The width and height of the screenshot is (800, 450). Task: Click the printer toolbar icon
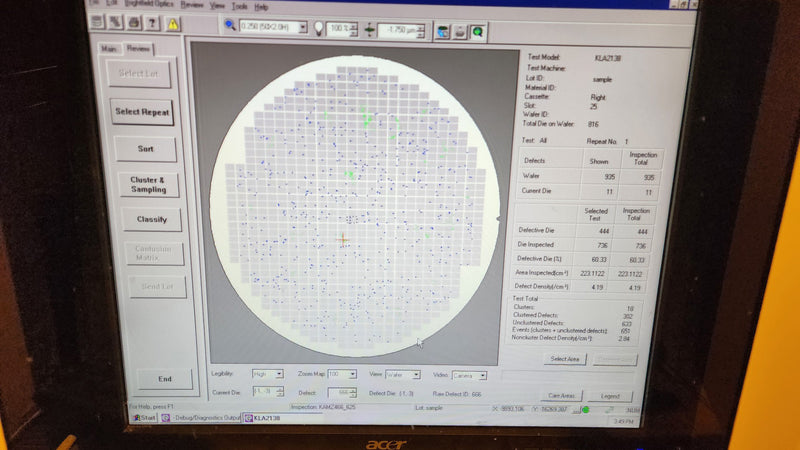[x=134, y=22]
